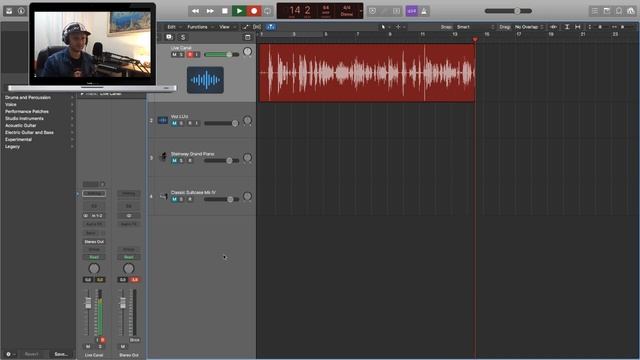
Task: Toggle the purple Count-in button
Action: coord(411,11)
